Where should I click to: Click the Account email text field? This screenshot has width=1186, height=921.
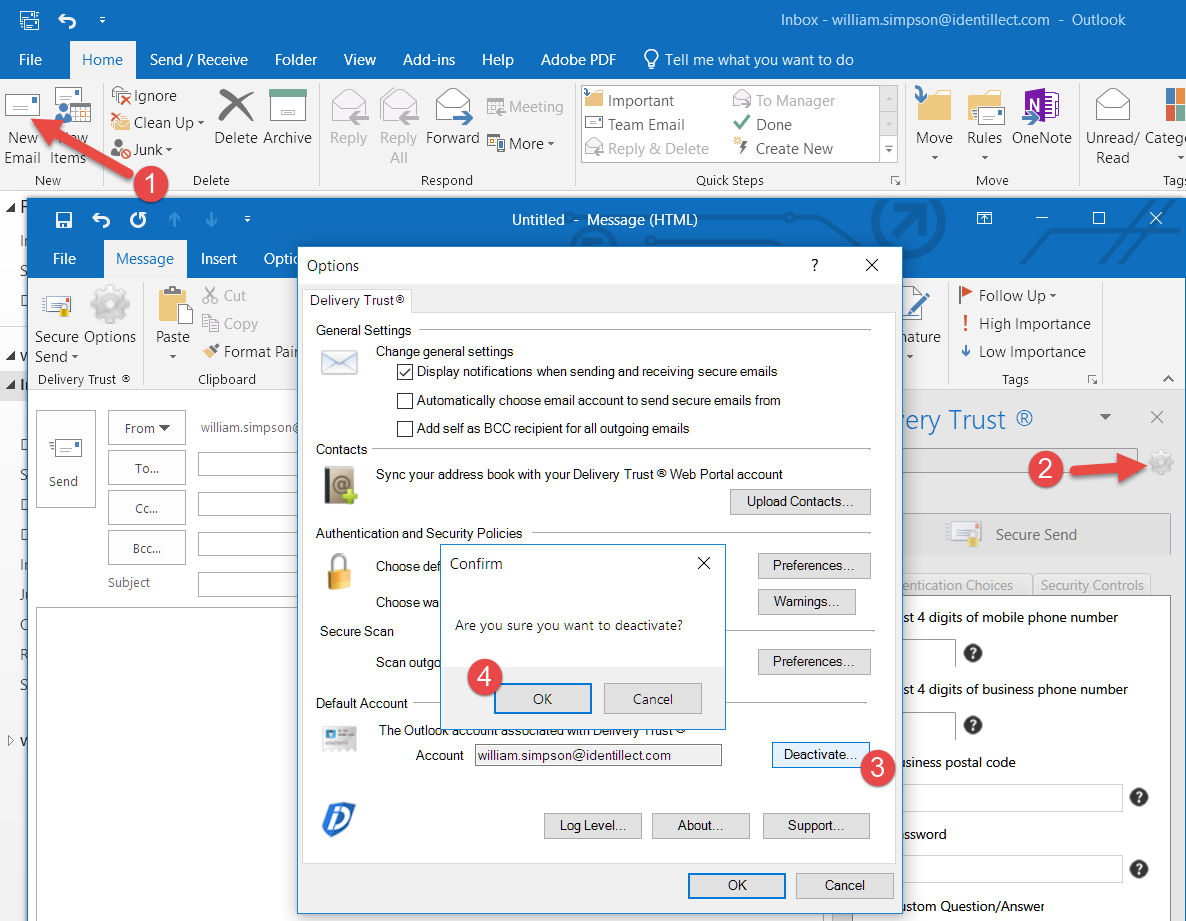pos(597,756)
